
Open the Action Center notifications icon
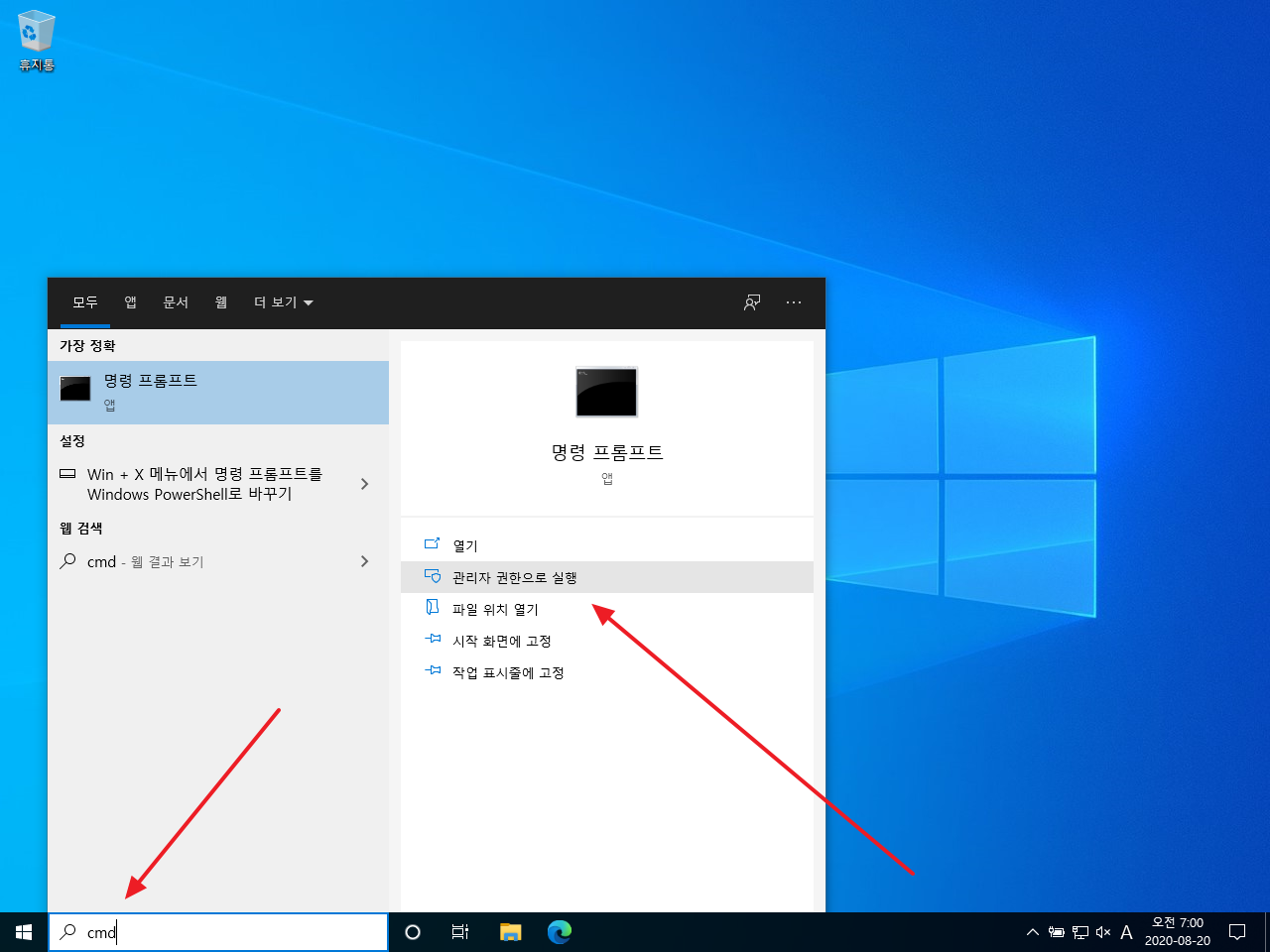(x=1237, y=932)
